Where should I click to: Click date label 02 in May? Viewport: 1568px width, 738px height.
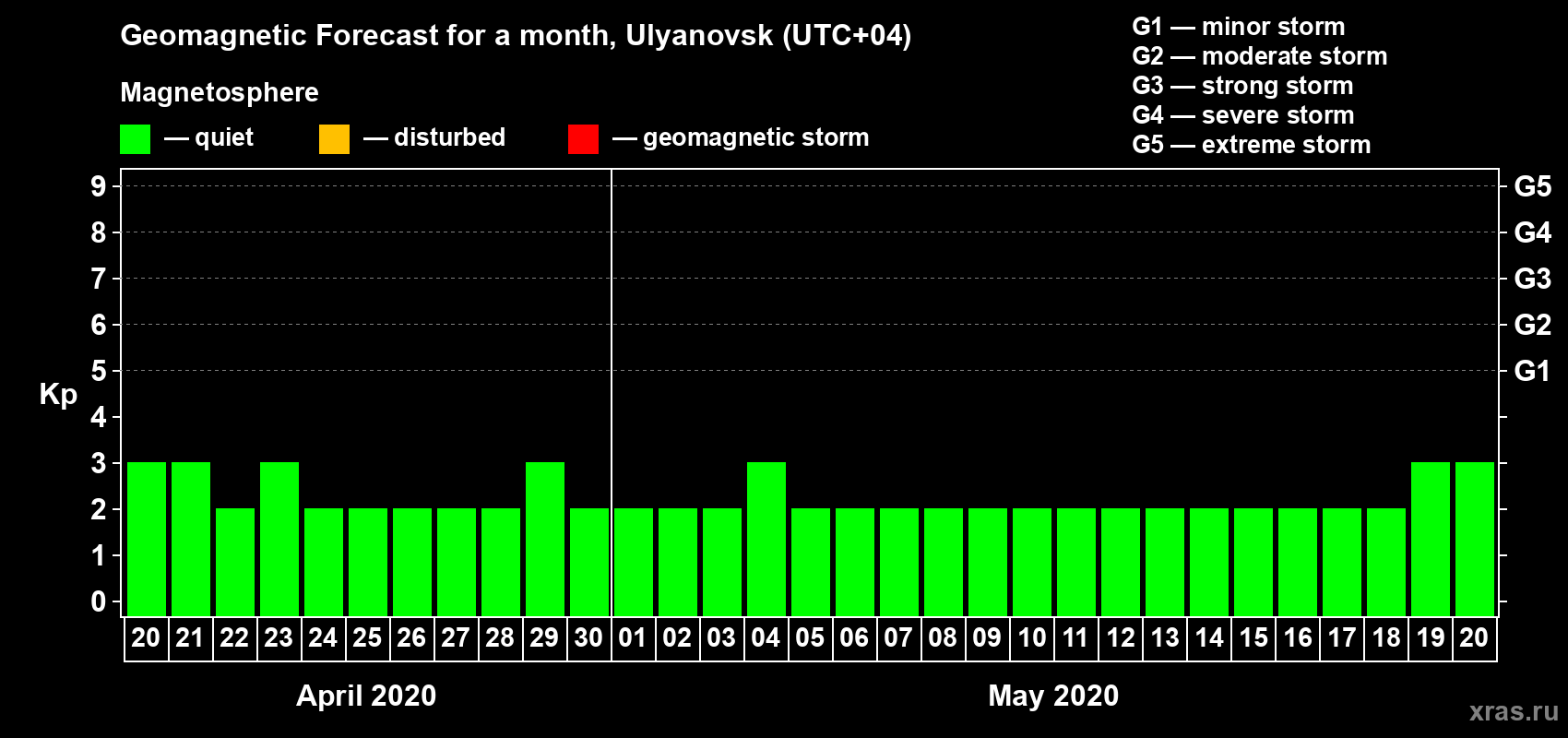[677, 637]
